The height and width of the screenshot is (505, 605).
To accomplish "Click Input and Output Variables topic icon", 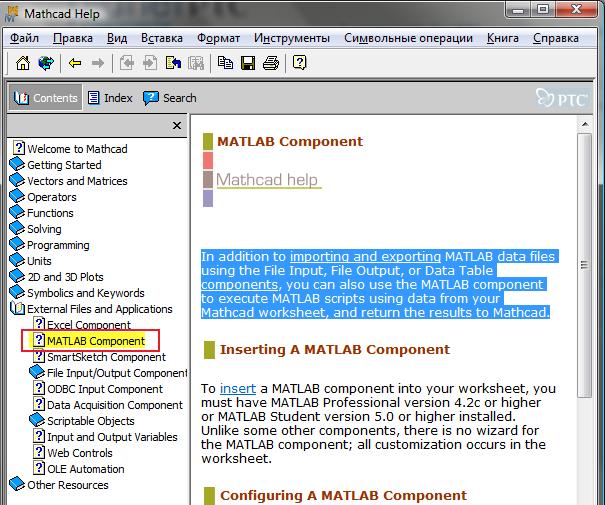I will pos(39,436).
